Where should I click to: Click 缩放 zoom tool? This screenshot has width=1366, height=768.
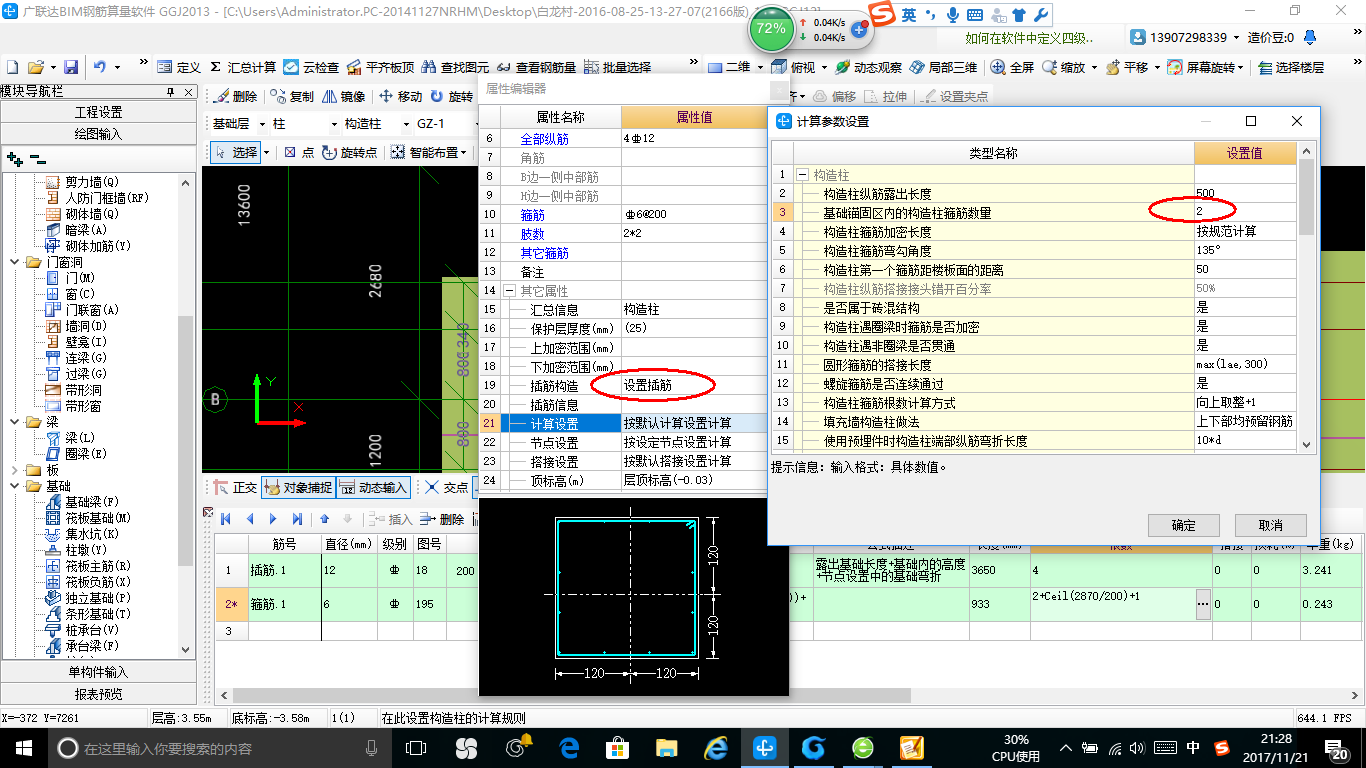point(1063,67)
